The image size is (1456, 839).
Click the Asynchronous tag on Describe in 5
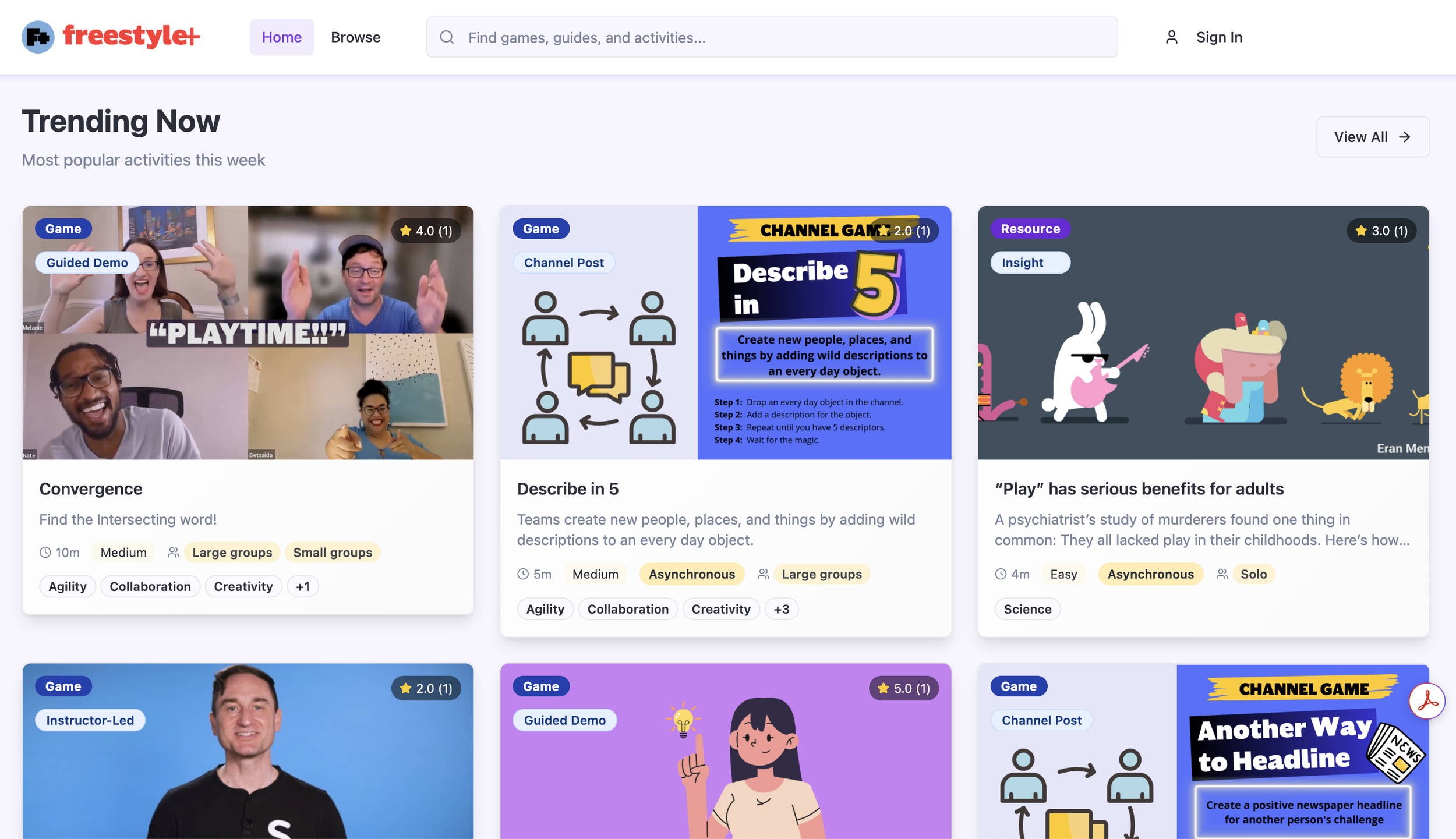coord(691,574)
